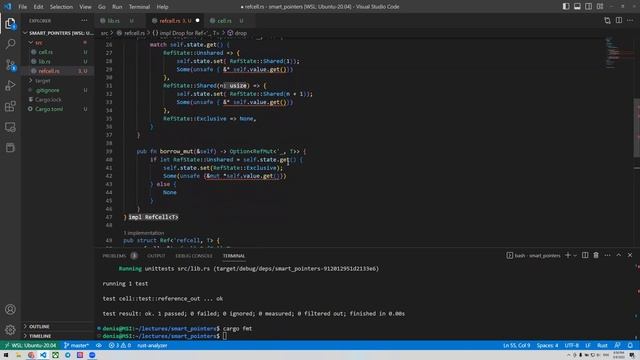
Task: Open the Remote Explorer view
Action: (x=10, y=127)
